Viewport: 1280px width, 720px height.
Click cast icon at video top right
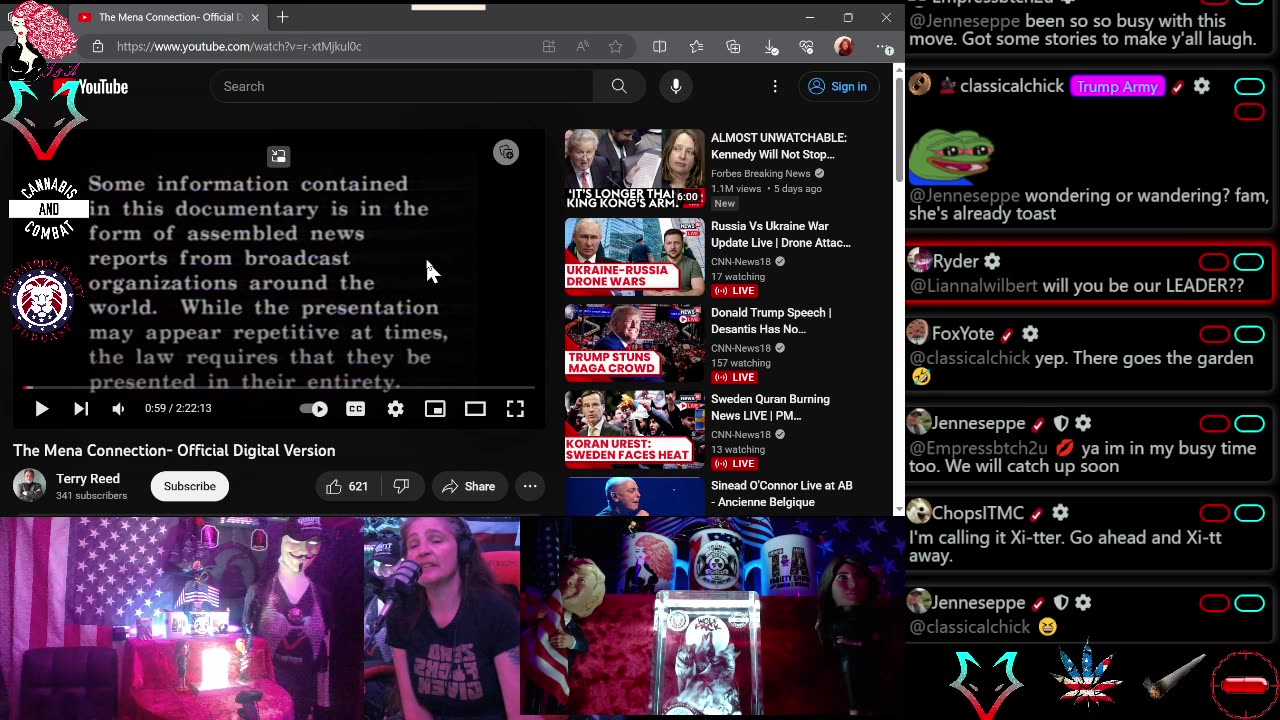click(506, 152)
